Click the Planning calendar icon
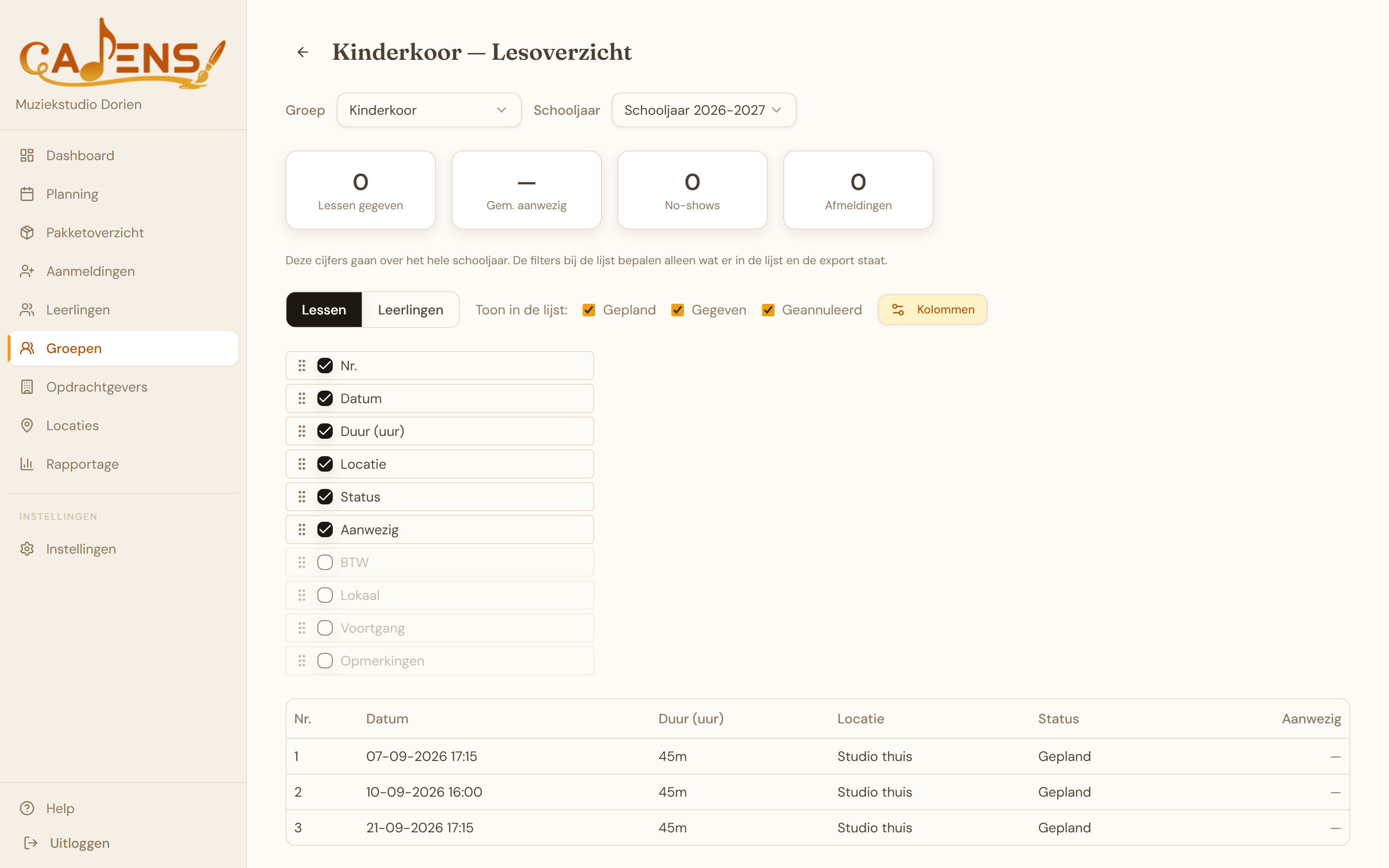The height and width of the screenshot is (868, 1389). [x=27, y=194]
